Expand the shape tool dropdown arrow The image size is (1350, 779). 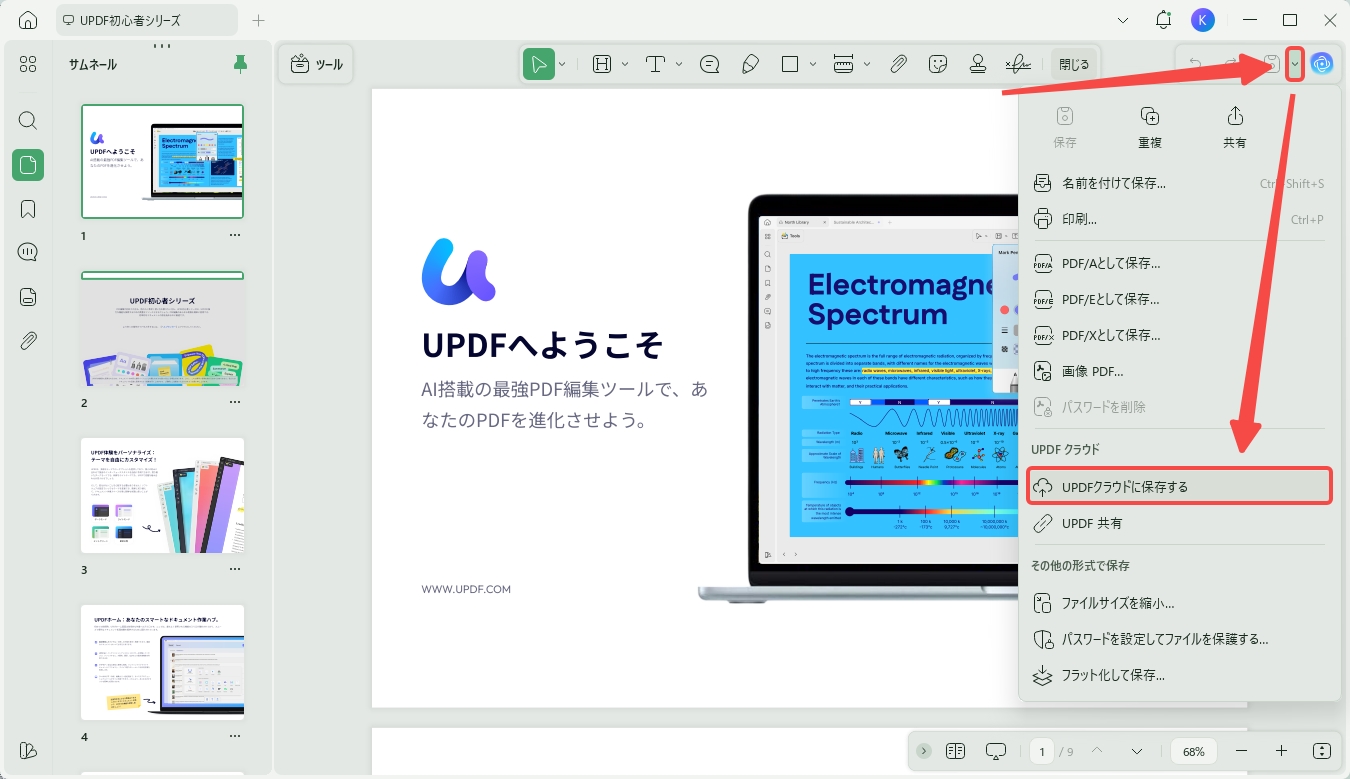point(813,64)
